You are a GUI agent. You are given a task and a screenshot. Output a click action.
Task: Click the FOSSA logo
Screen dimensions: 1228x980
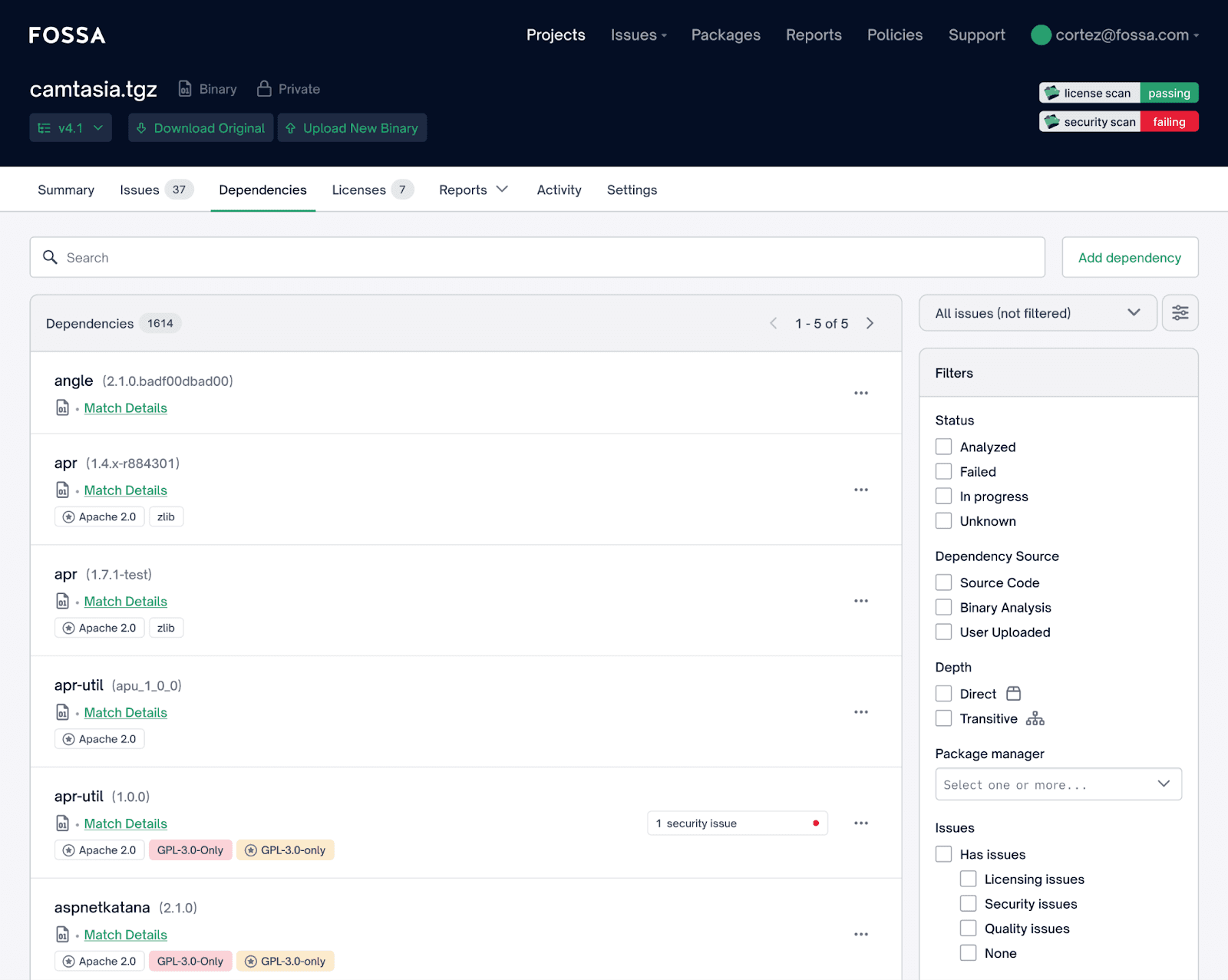68,35
